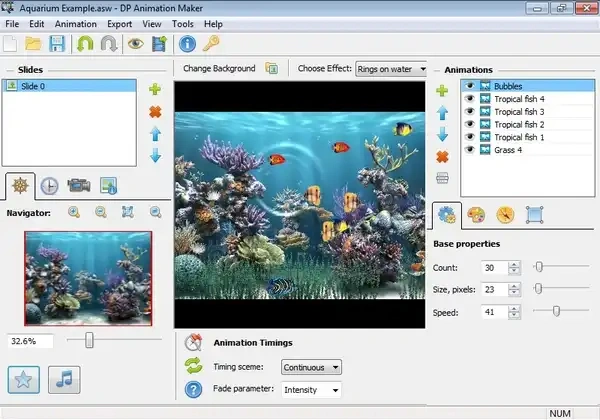This screenshot has height=420, width=600.
Task: Click the Navigator preview thumbnail
Action: click(88, 277)
